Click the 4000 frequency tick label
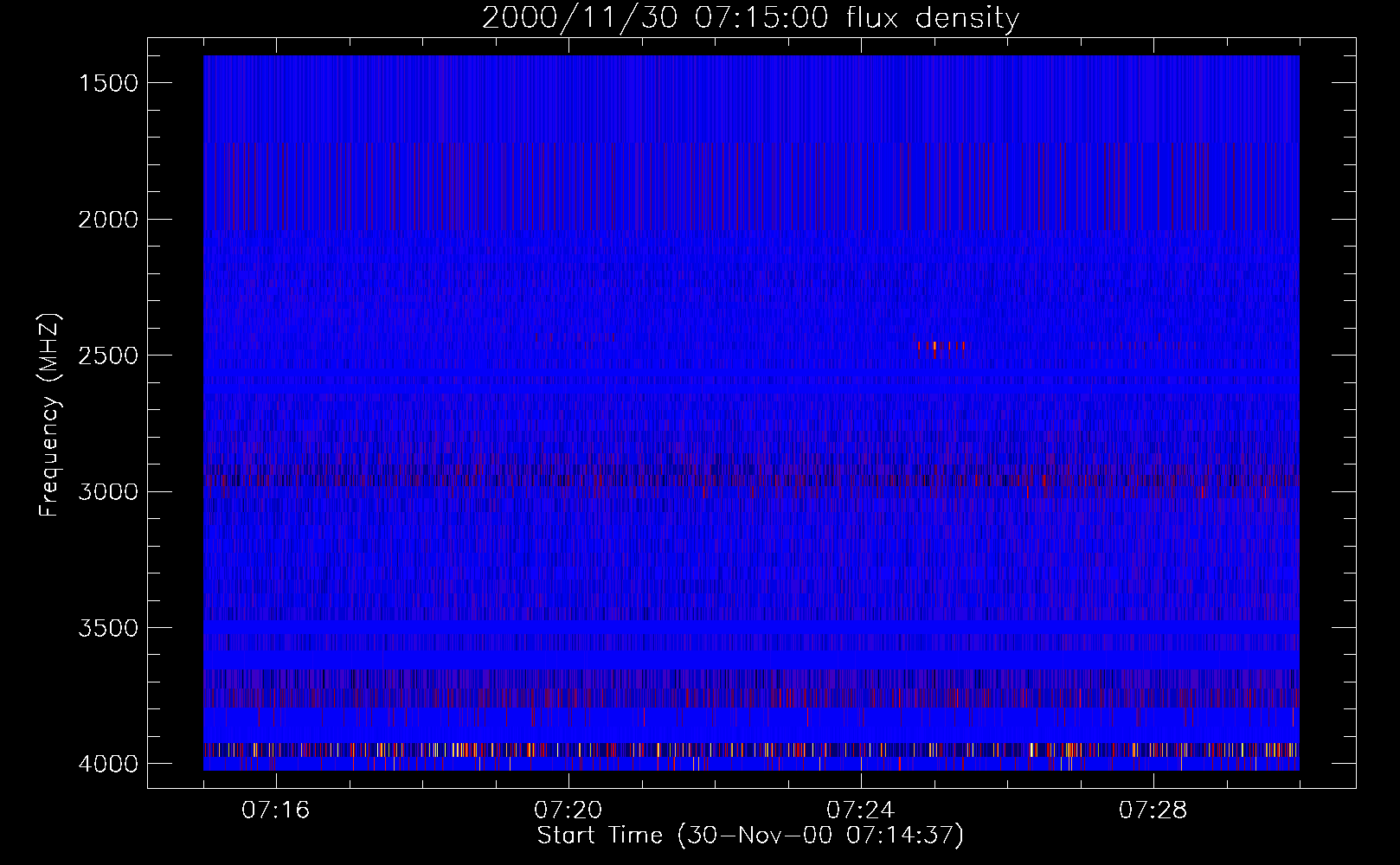Viewport: 1400px width, 865px height. tap(108, 764)
